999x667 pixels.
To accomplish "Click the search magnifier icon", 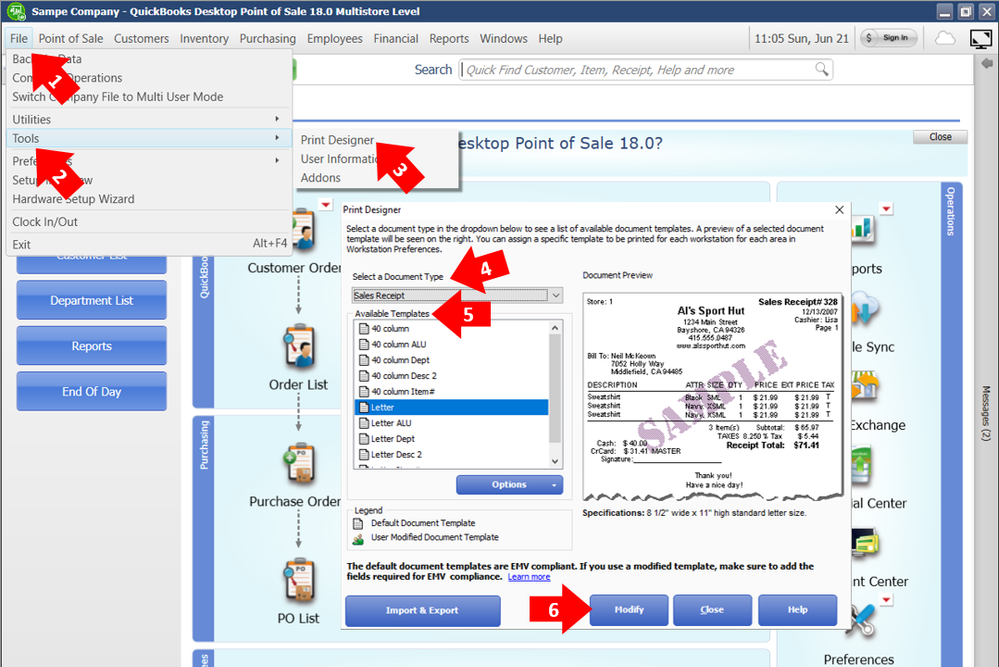I will point(822,69).
